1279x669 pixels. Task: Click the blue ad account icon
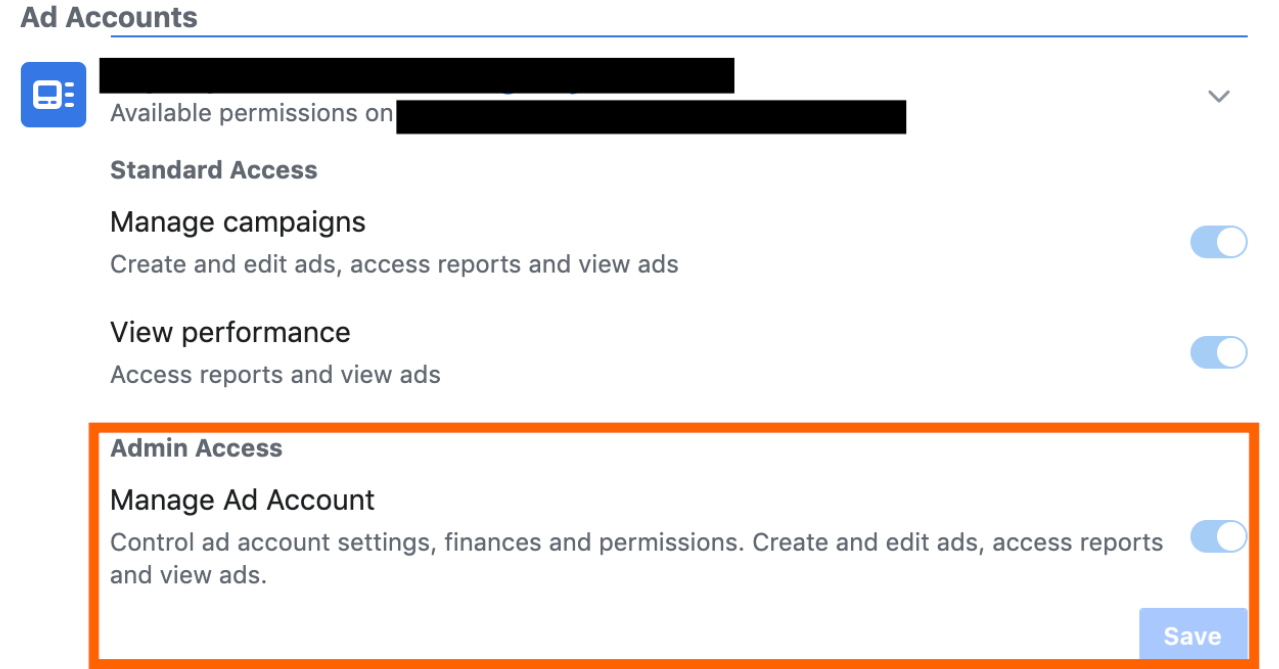[54, 95]
